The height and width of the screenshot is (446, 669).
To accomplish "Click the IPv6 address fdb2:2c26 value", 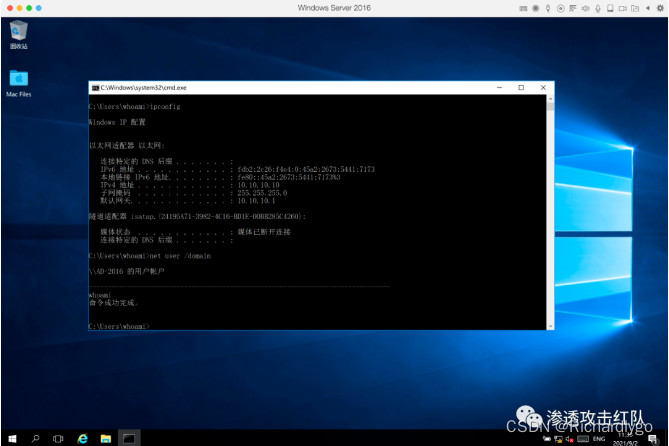I will coord(306,169).
